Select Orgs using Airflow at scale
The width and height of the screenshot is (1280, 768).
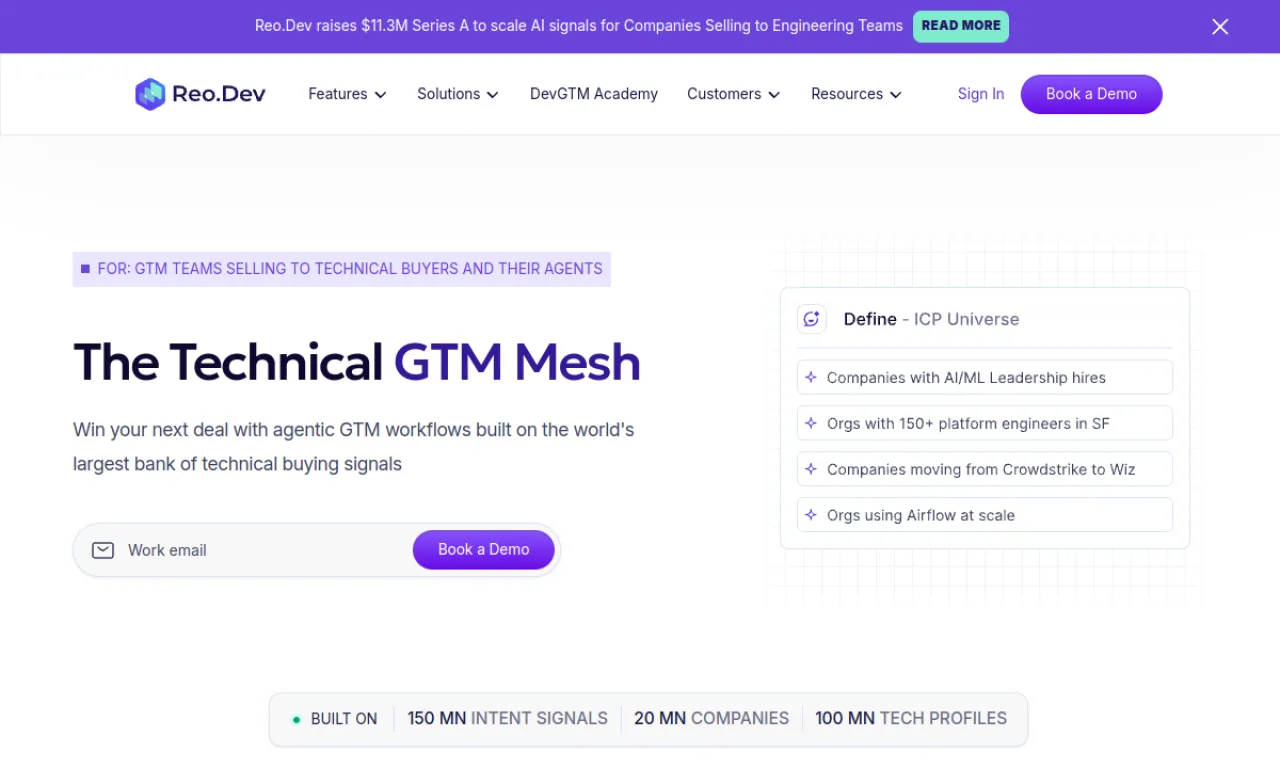click(x=985, y=516)
